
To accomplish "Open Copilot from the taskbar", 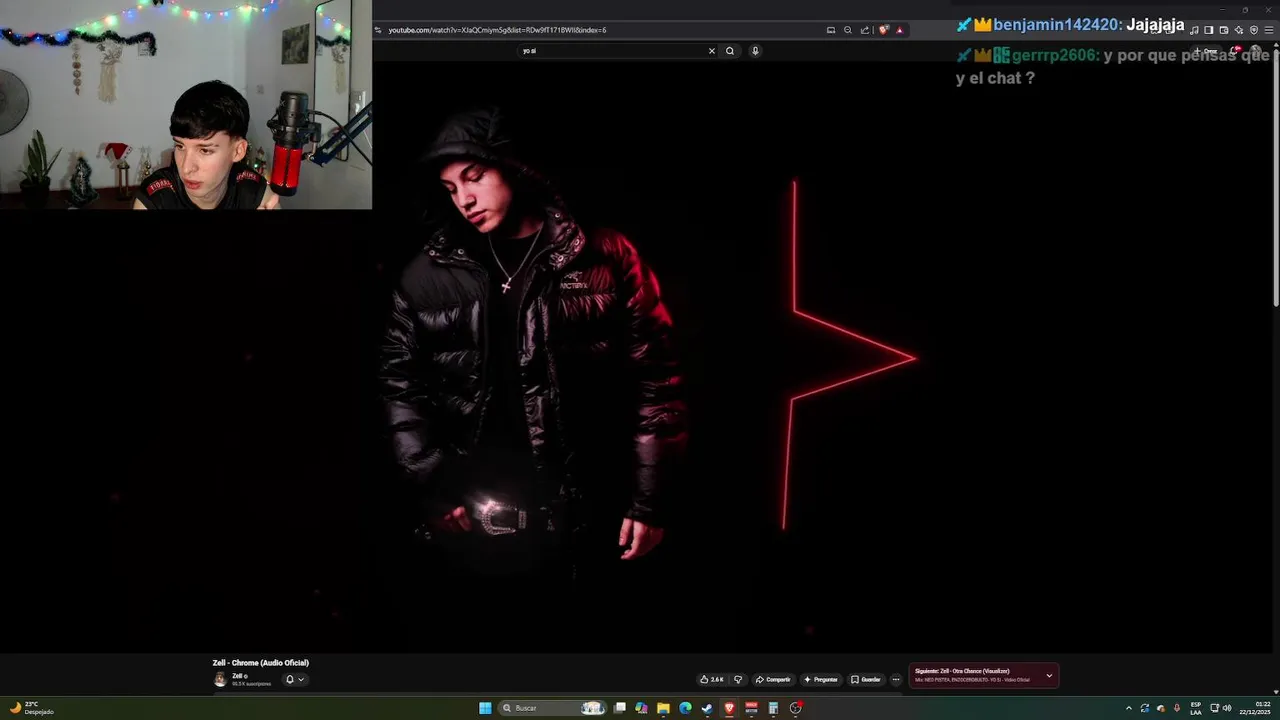I will tap(641, 708).
